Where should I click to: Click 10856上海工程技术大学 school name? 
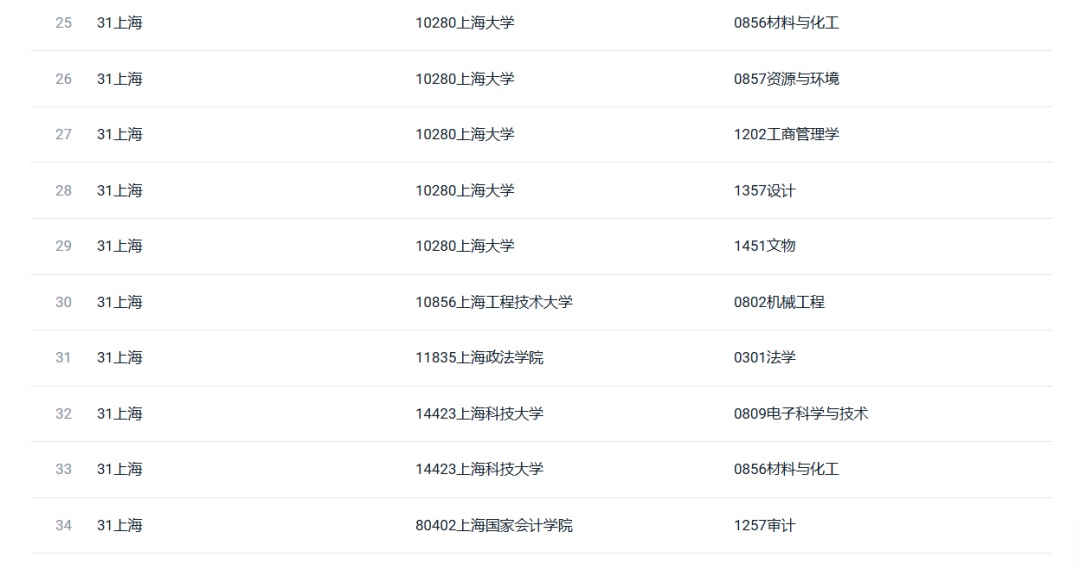pyautogui.click(x=493, y=302)
